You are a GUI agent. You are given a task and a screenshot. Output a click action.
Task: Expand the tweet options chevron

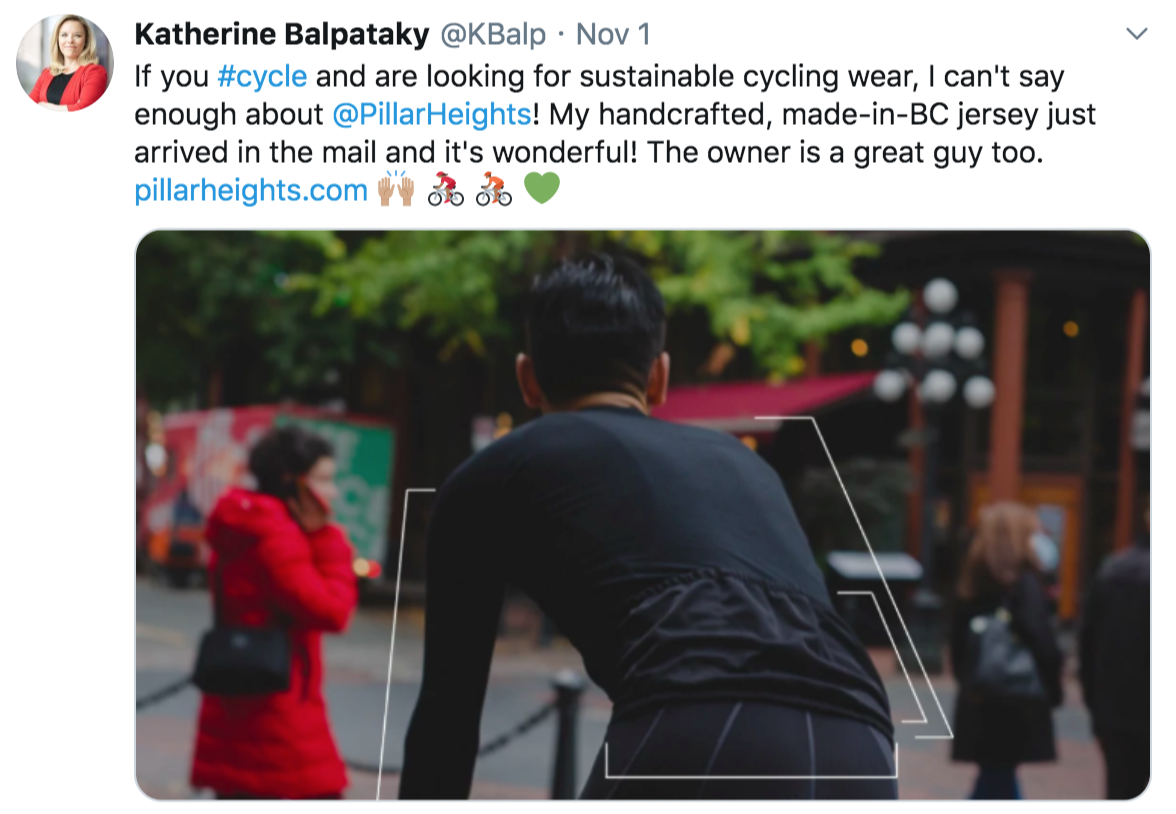click(x=1137, y=34)
